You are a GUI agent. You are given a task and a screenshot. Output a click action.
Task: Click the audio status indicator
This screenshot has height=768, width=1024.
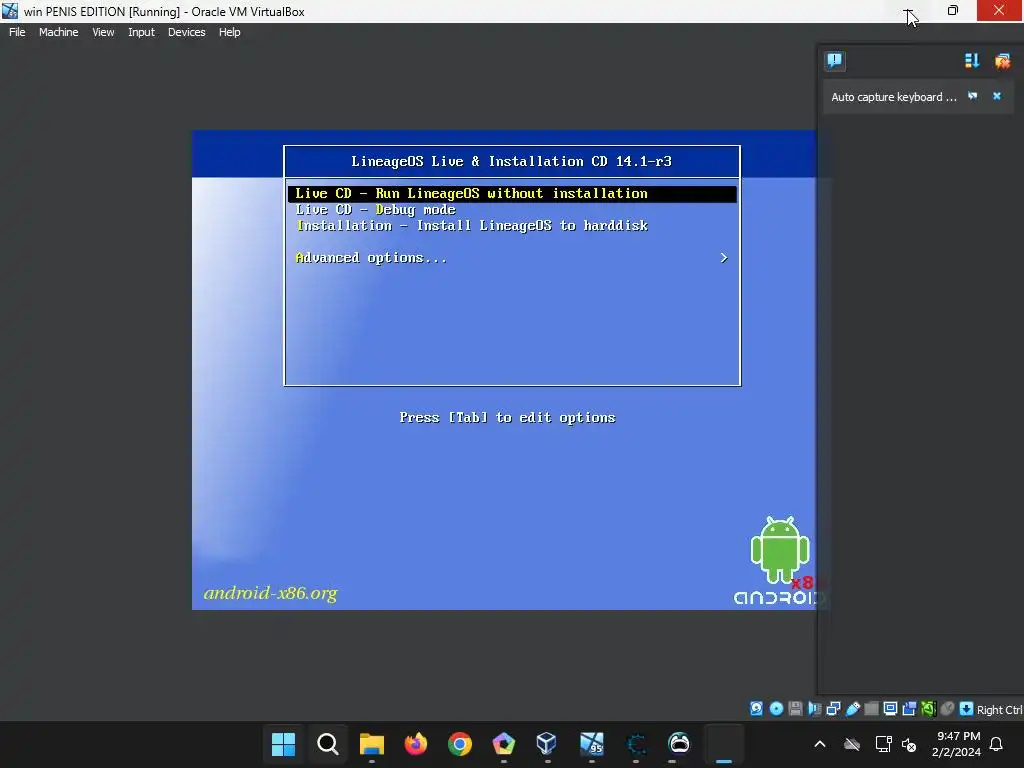click(814, 709)
